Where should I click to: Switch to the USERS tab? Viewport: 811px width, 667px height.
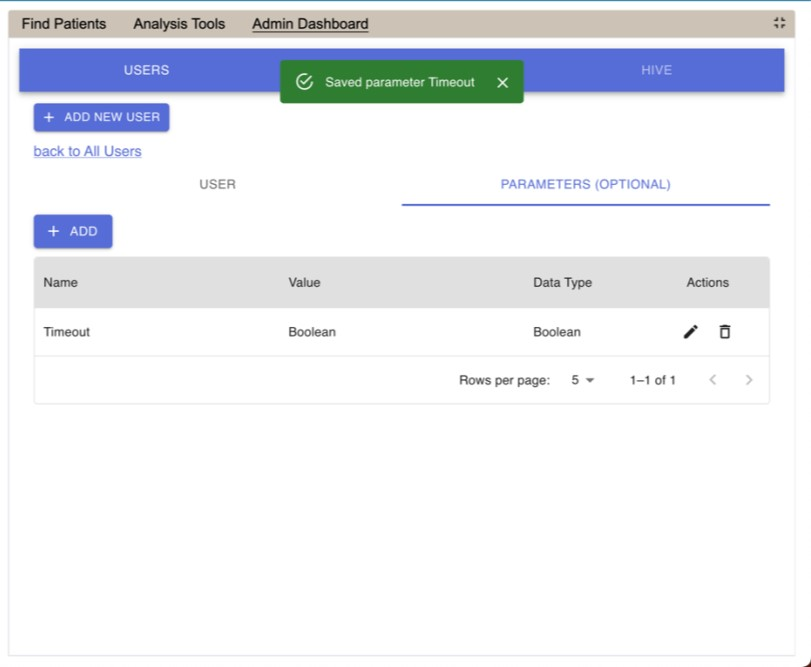click(x=146, y=70)
